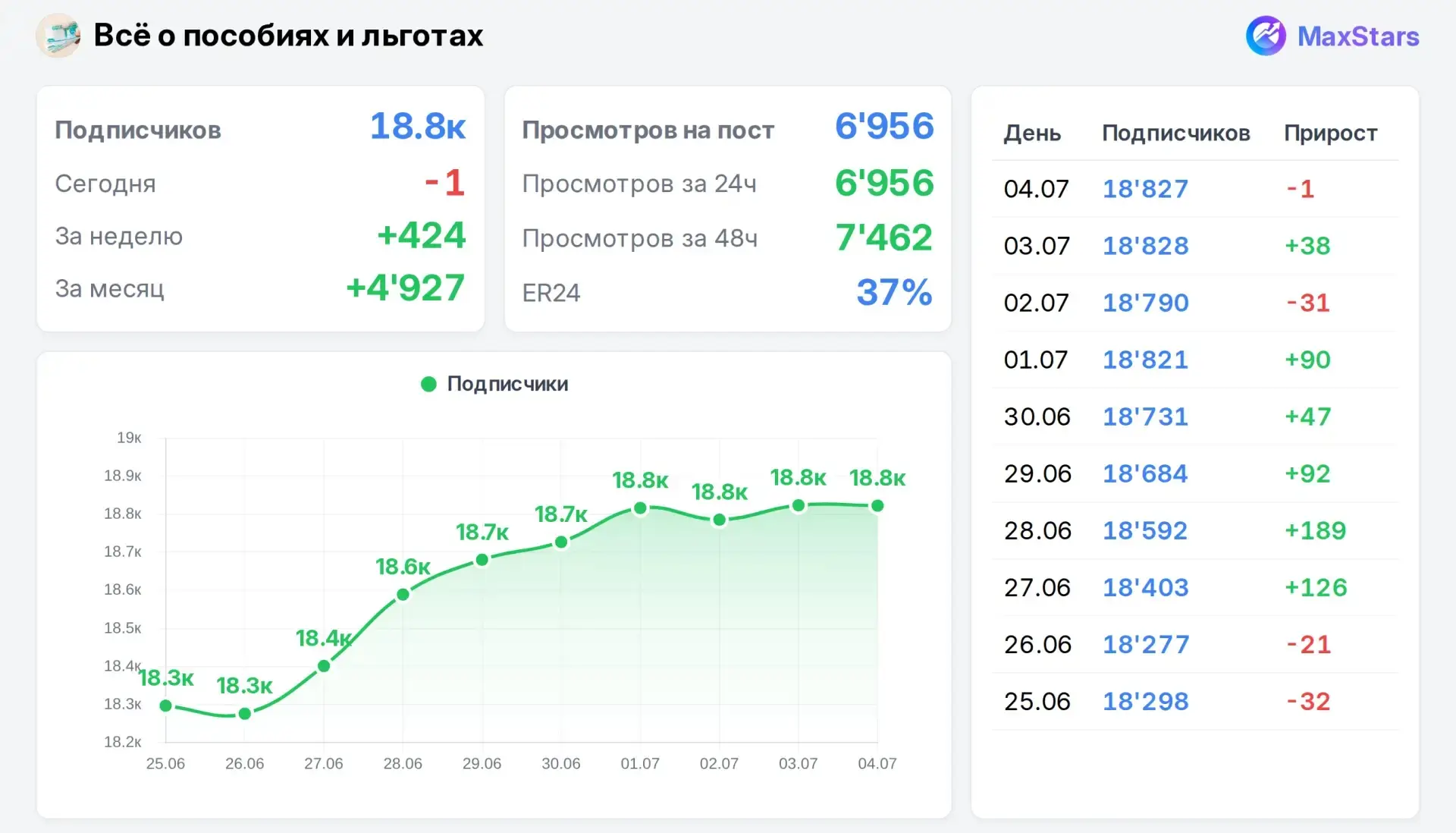This screenshot has width=1456, height=833.
Task: Click the -21 growth value
Action: 1308,644
